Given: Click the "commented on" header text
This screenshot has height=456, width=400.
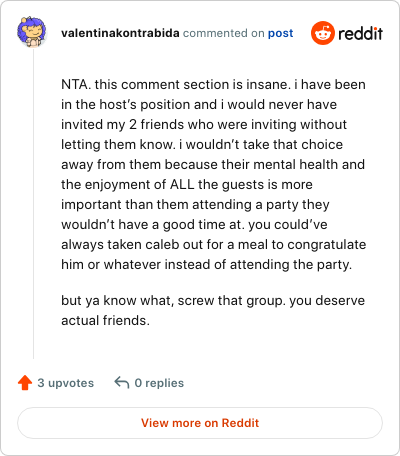Looking at the screenshot, I should tap(224, 33).
